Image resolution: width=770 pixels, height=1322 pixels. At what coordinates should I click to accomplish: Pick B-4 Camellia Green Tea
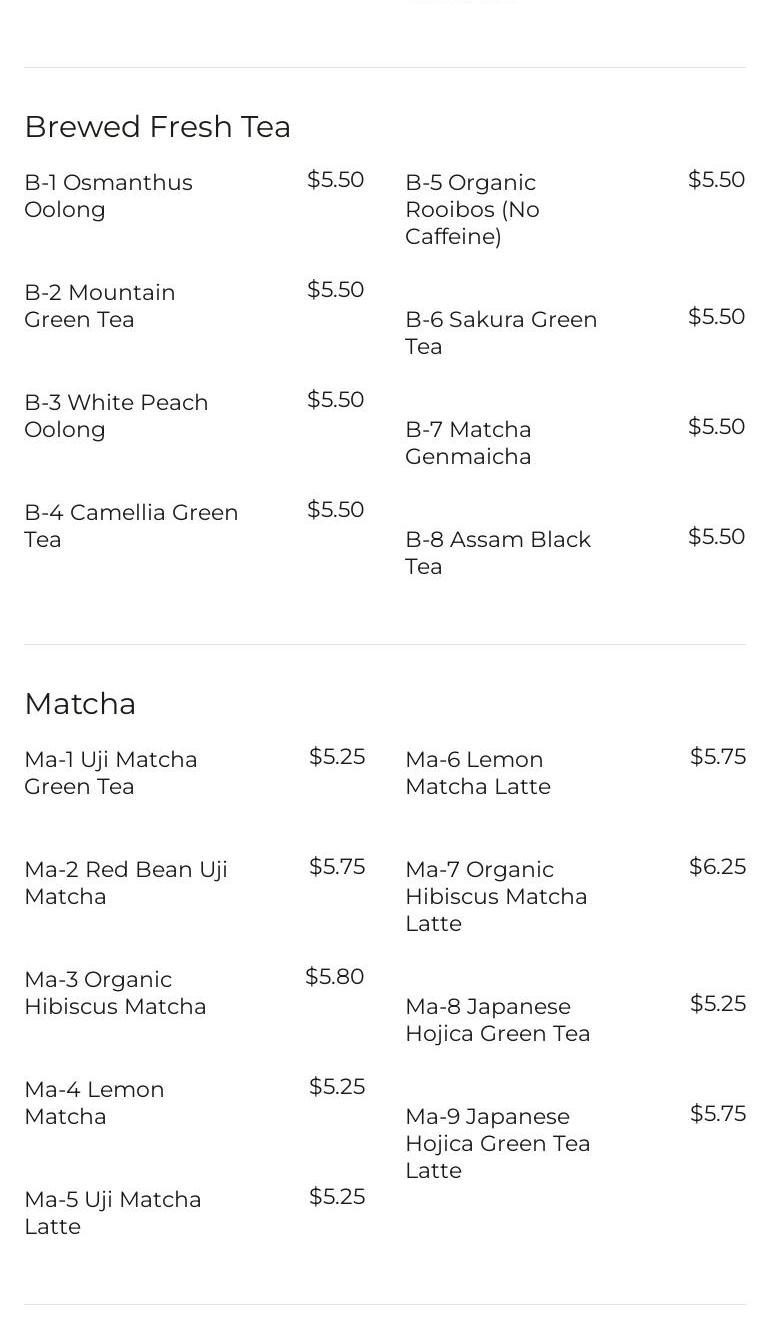(x=131, y=526)
